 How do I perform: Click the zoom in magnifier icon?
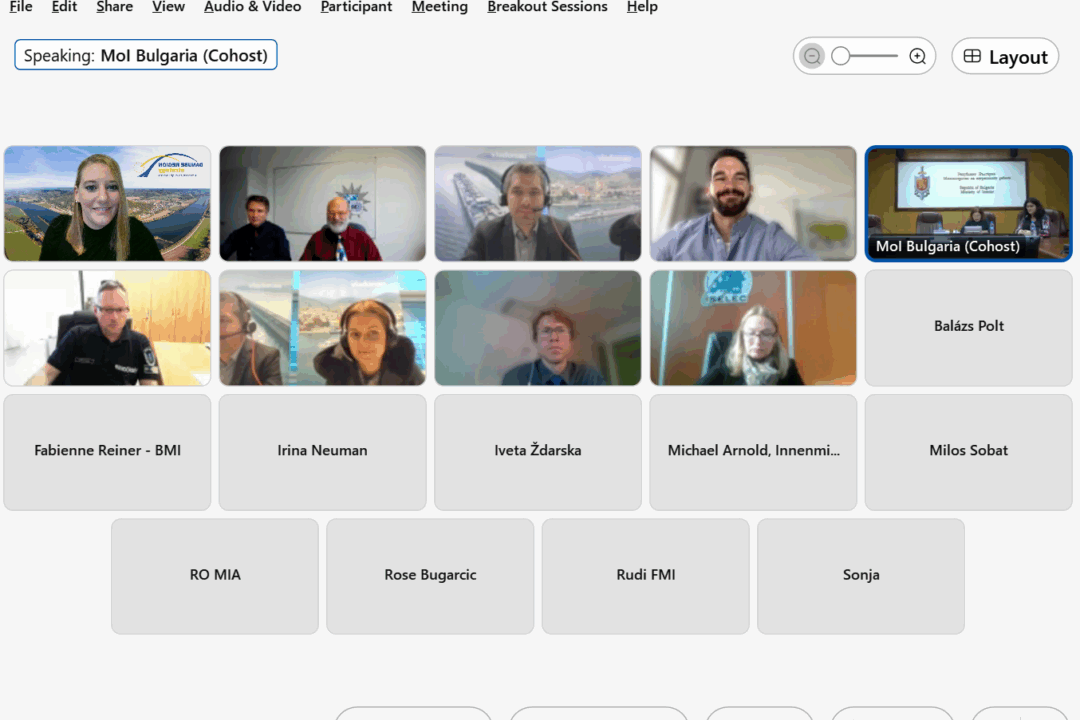[917, 57]
